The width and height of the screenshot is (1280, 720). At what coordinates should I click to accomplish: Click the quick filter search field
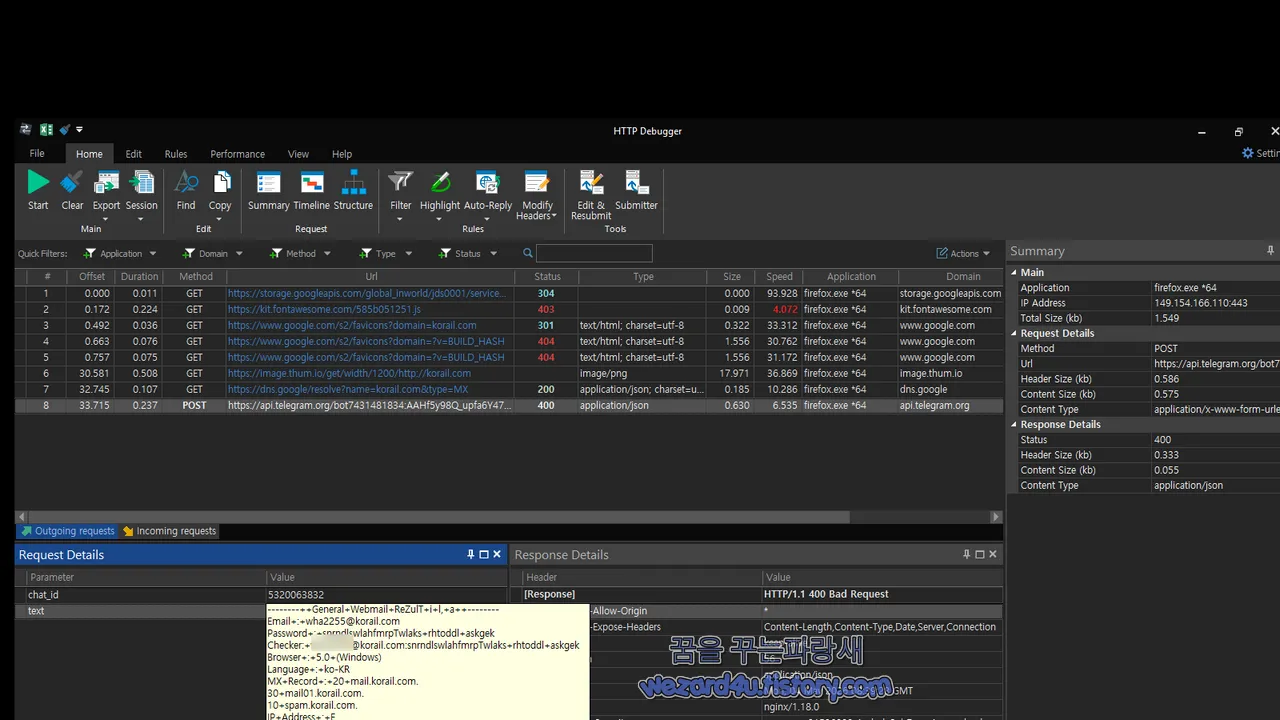tap(594, 254)
